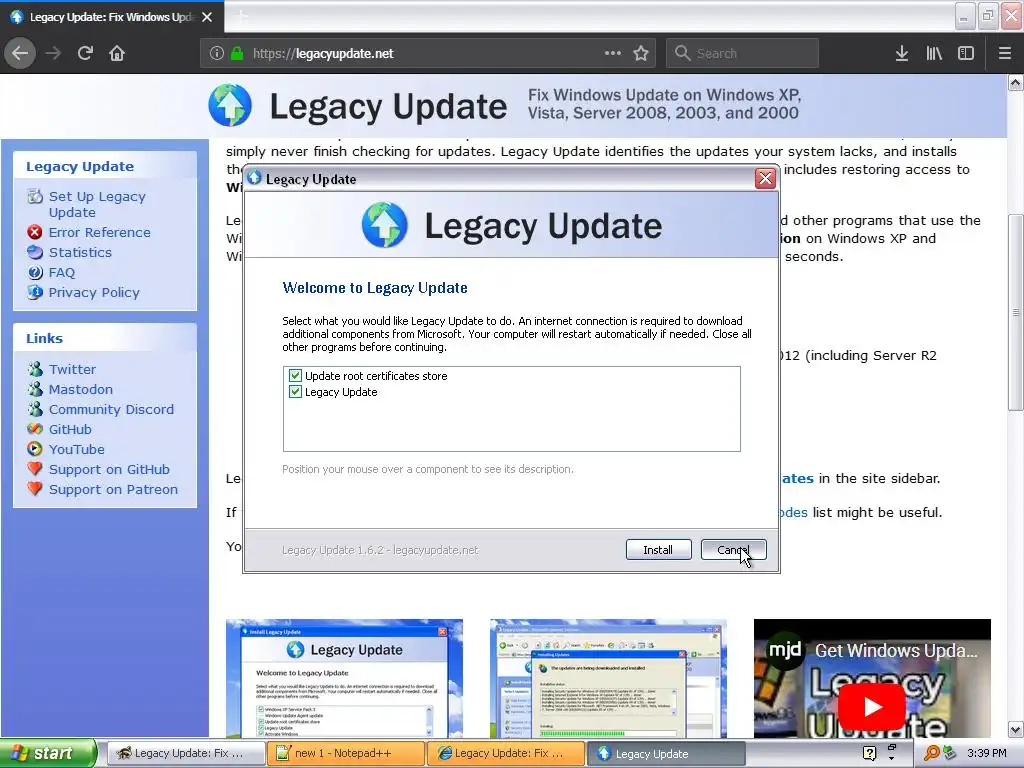Click the legacyupdate.net address bar URL

(323, 54)
